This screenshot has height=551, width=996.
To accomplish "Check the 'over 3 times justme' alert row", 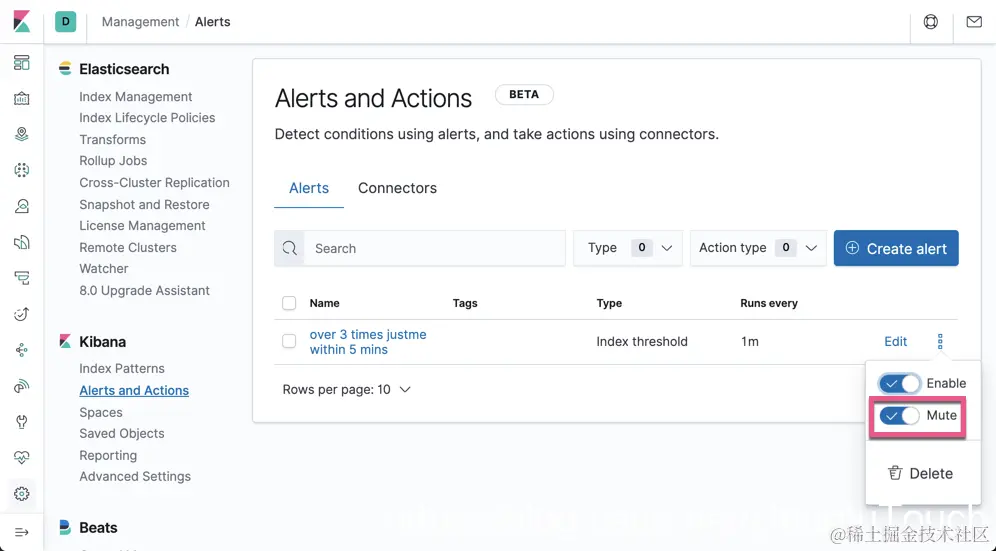I will coord(289,341).
